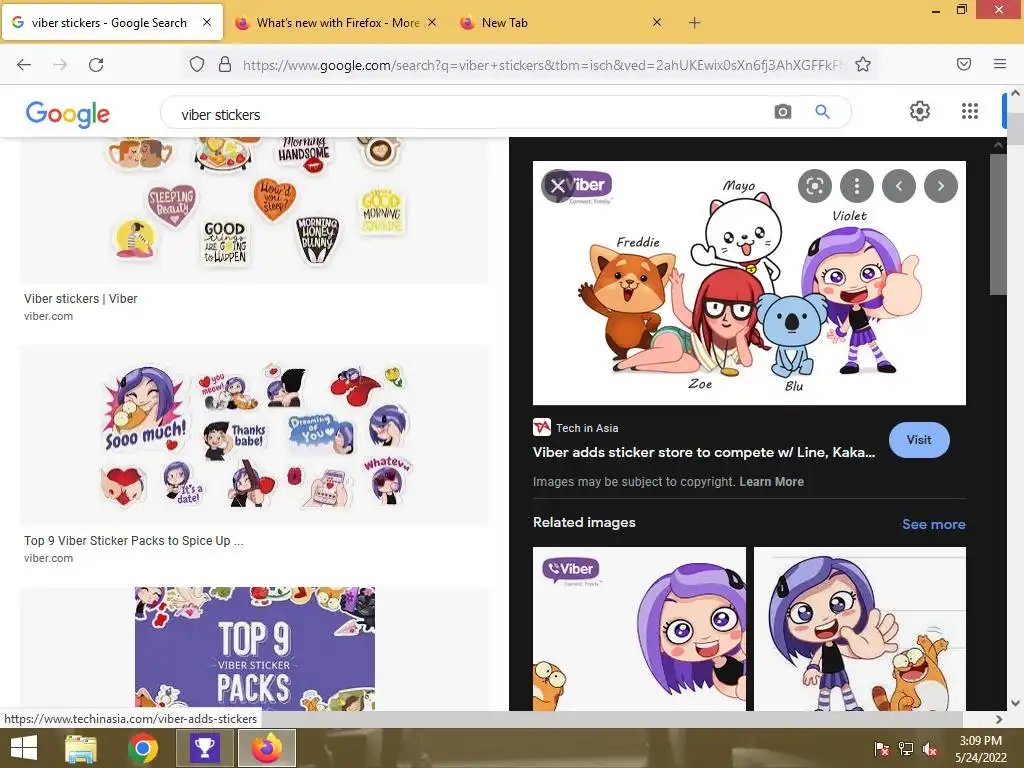Open the Action Center flag icon
Screen dimensions: 1024x768
882,748
